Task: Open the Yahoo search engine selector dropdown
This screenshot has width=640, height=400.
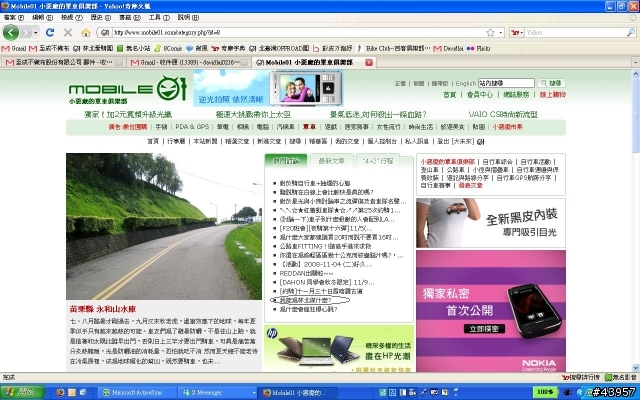Action: coord(516,32)
